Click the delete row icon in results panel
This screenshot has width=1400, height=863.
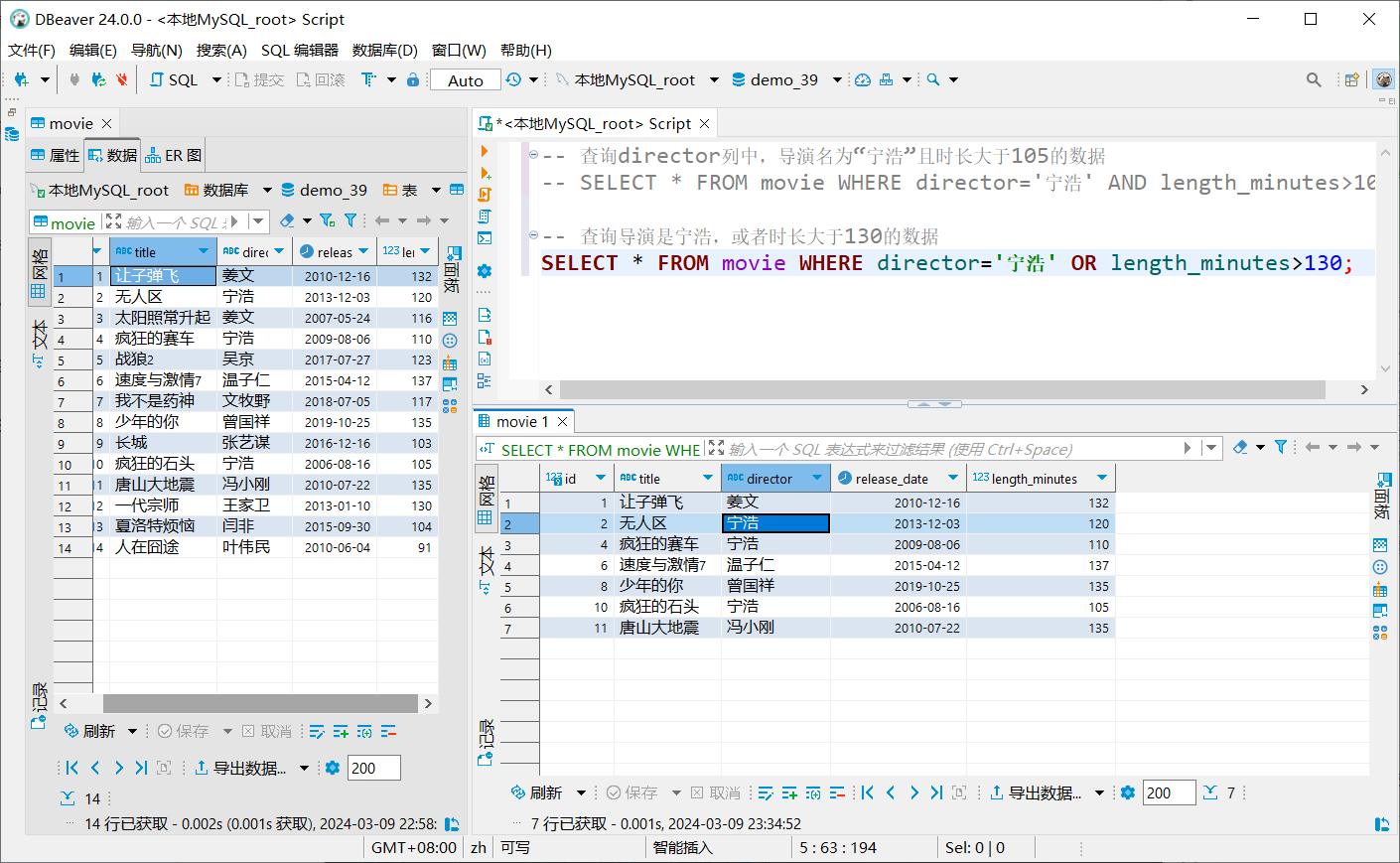pos(837,792)
